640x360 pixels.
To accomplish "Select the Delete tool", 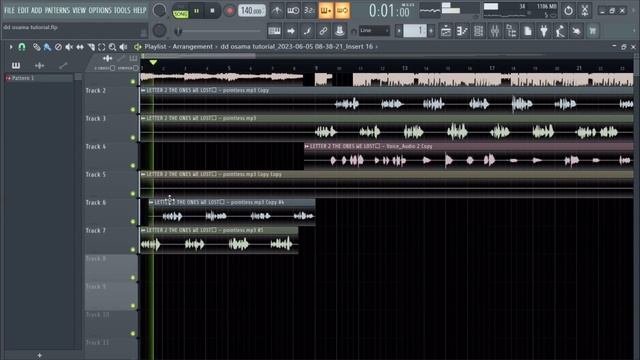I will pos(58,47).
